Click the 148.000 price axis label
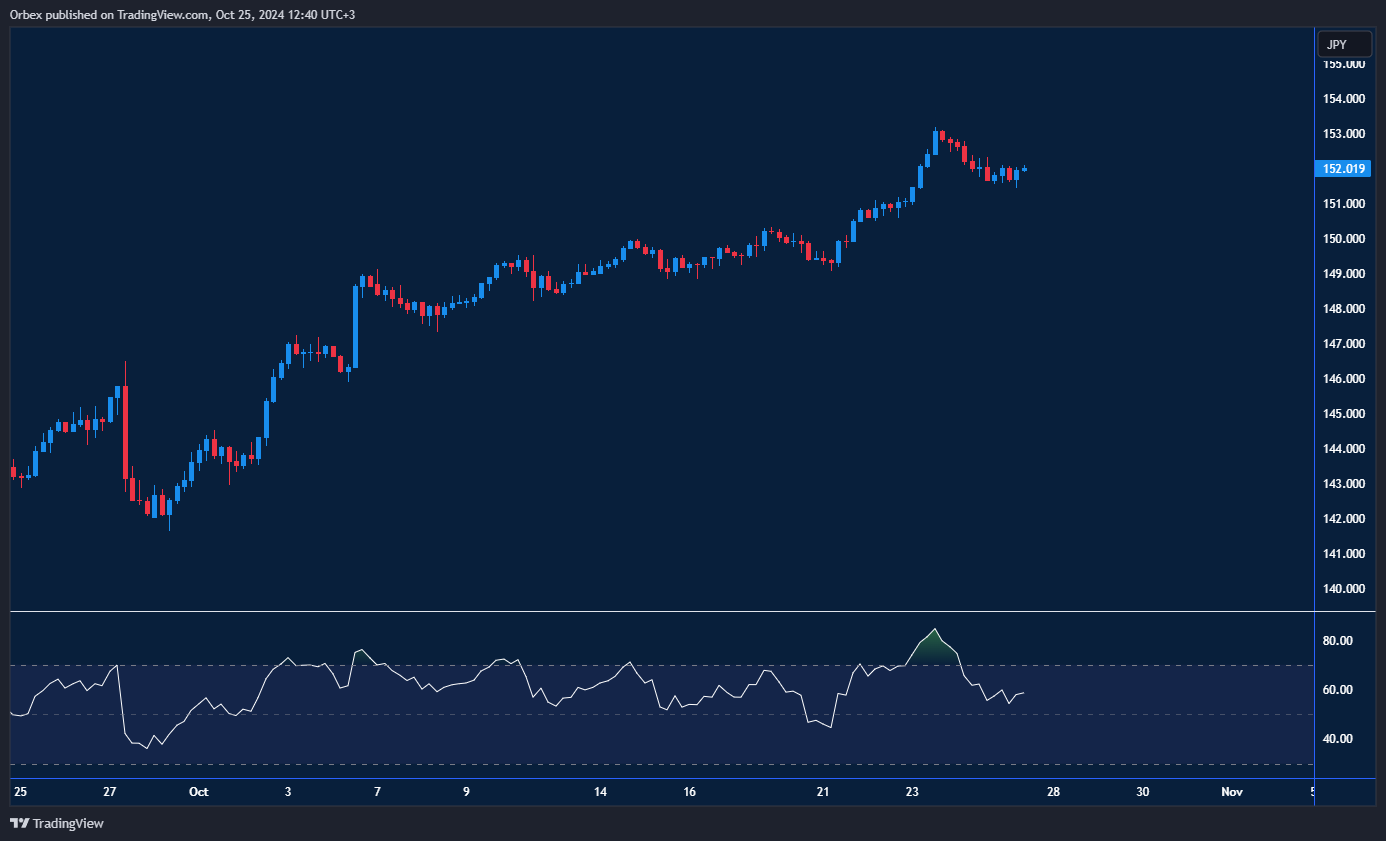The width and height of the screenshot is (1386, 841). tap(1344, 309)
